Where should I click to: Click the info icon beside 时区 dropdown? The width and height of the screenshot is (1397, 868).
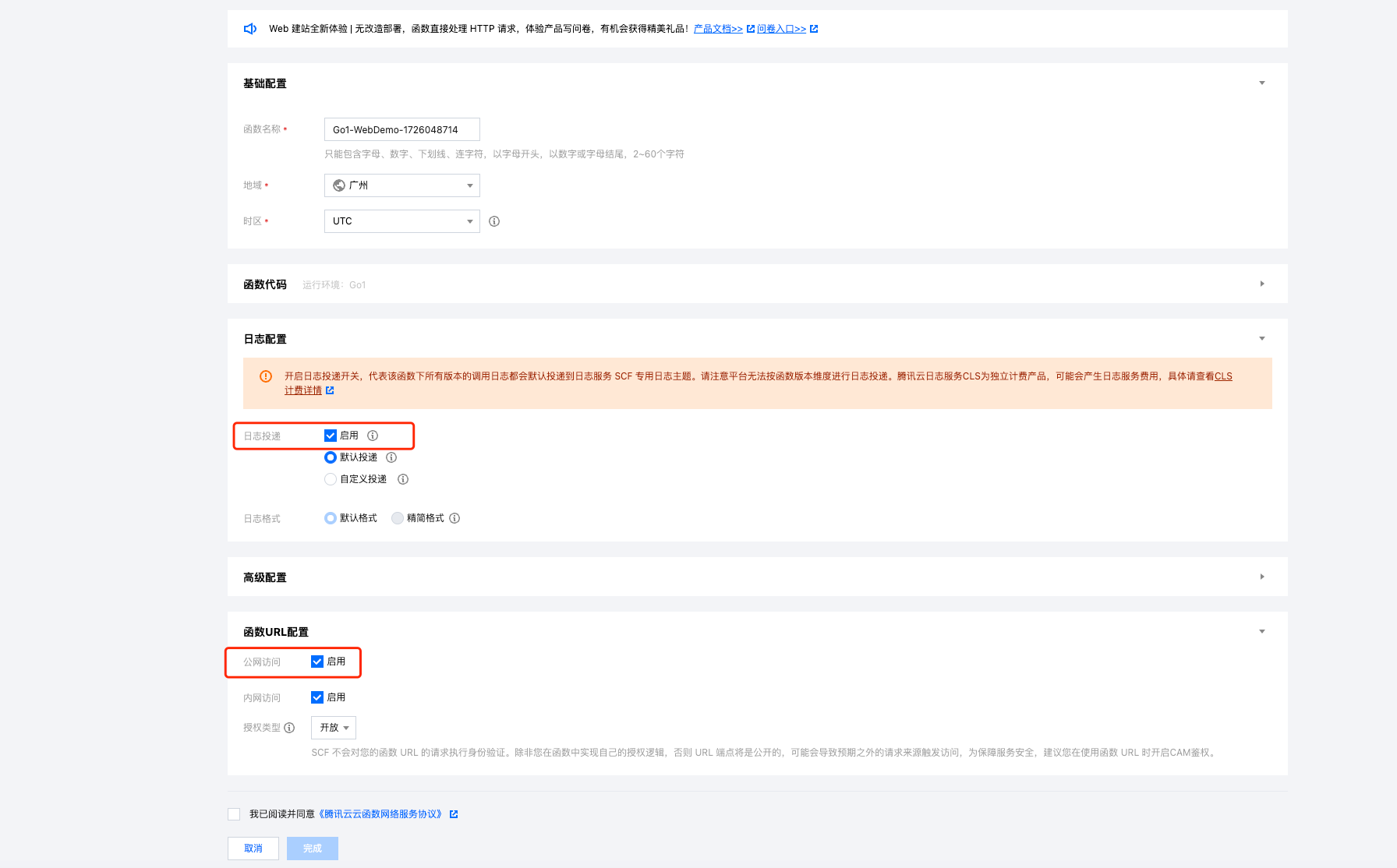tap(494, 221)
